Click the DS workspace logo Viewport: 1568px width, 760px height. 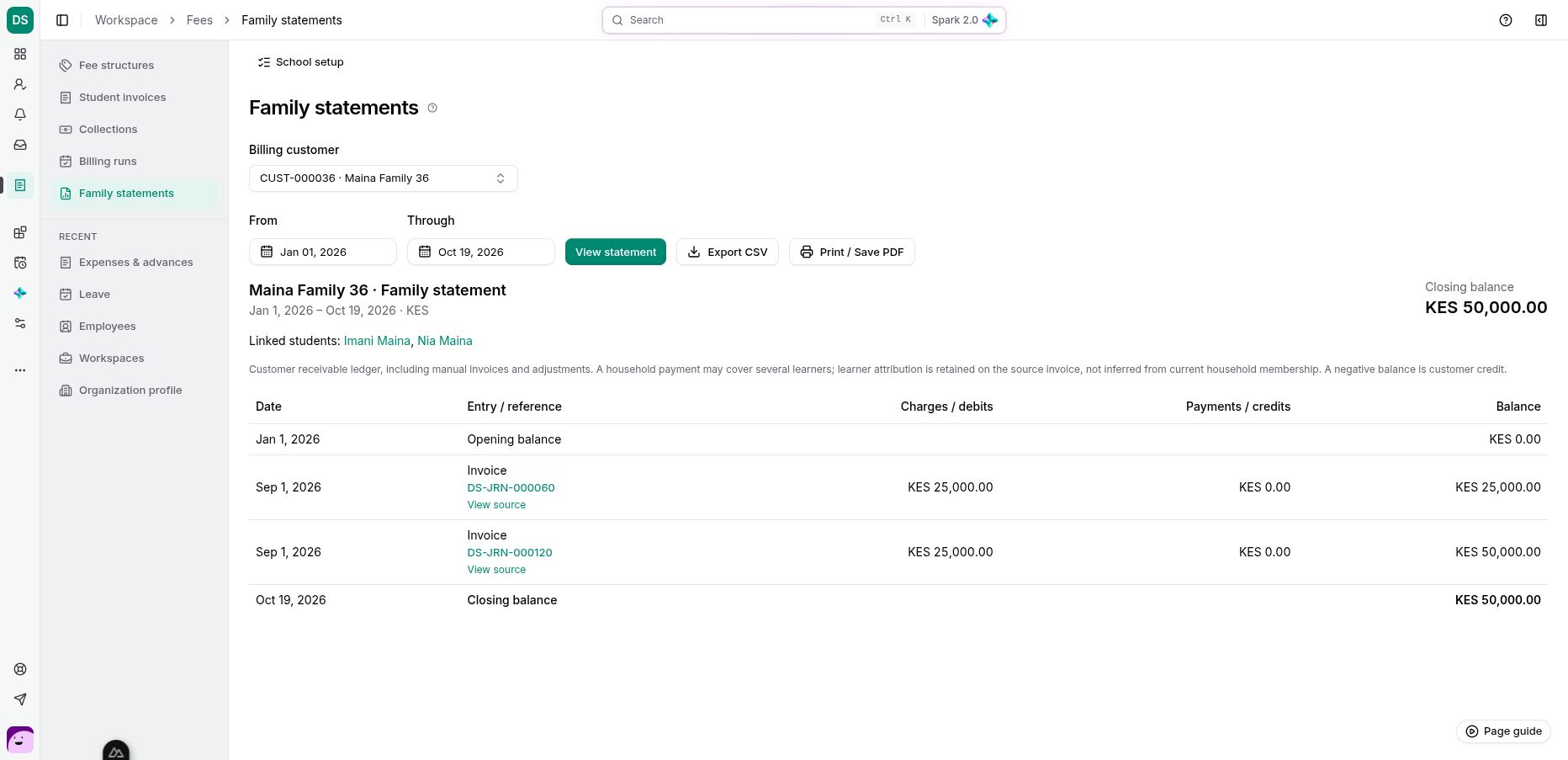(20, 20)
